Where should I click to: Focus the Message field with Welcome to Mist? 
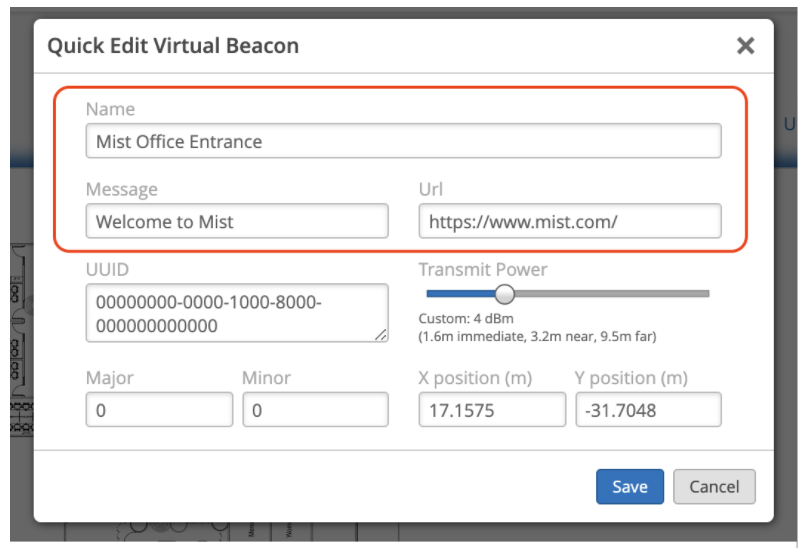[237, 221]
